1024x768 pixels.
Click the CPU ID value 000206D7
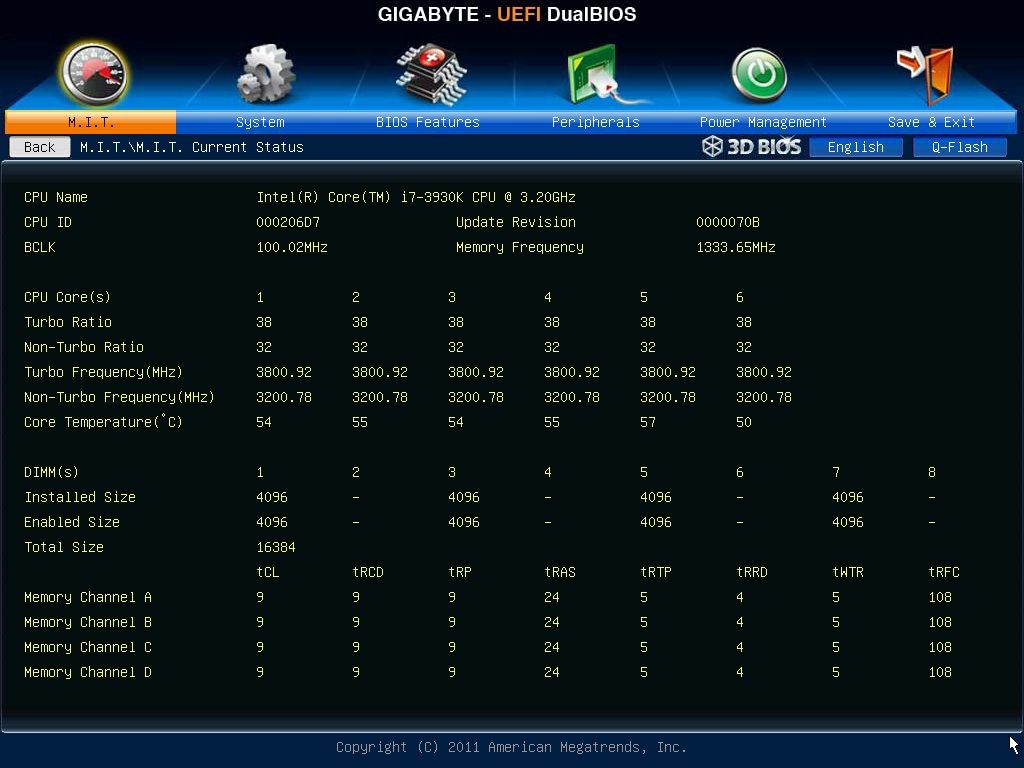pos(288,222)
